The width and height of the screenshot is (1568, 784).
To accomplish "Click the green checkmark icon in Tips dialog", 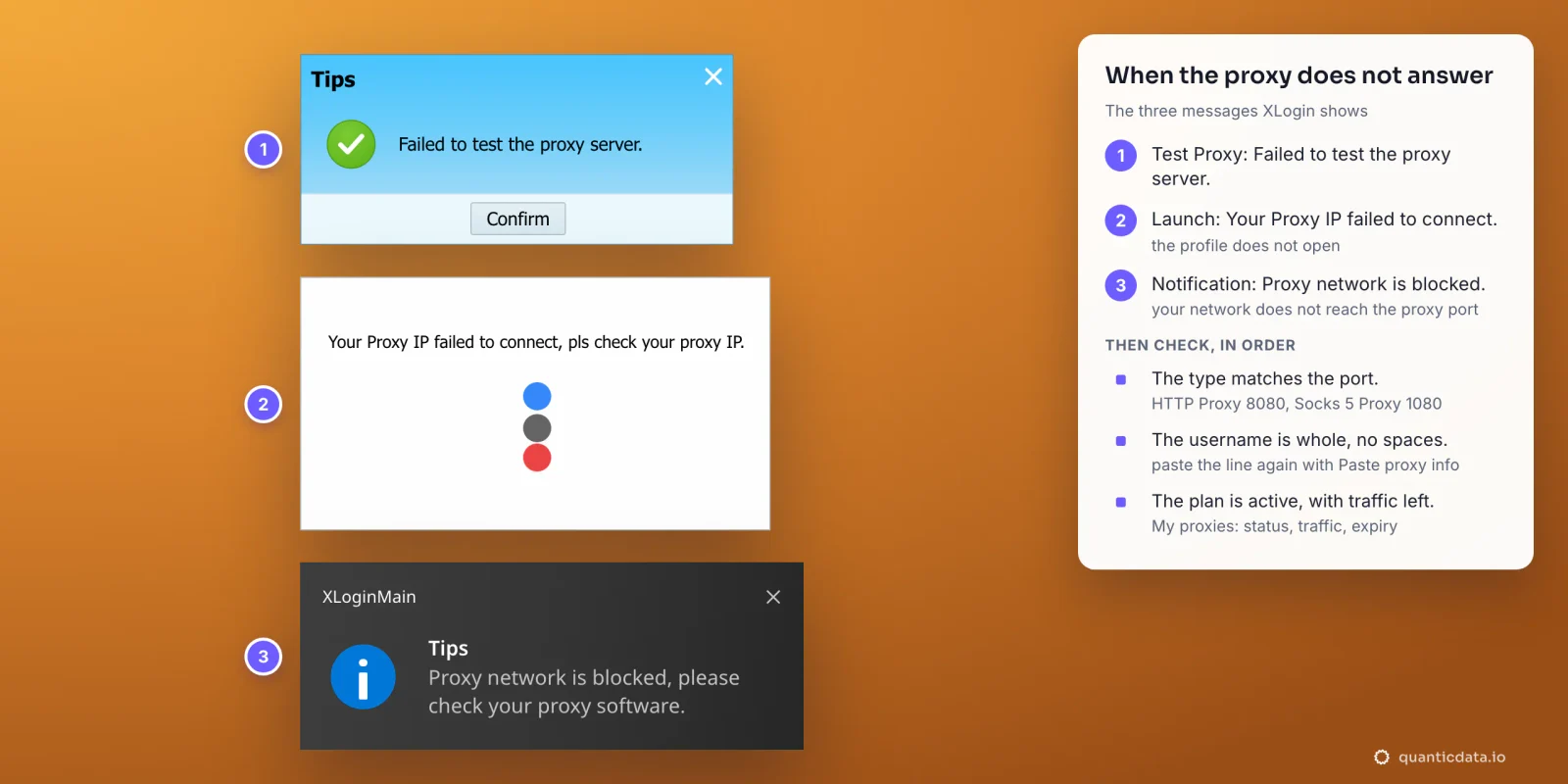I will click(351, 145).
